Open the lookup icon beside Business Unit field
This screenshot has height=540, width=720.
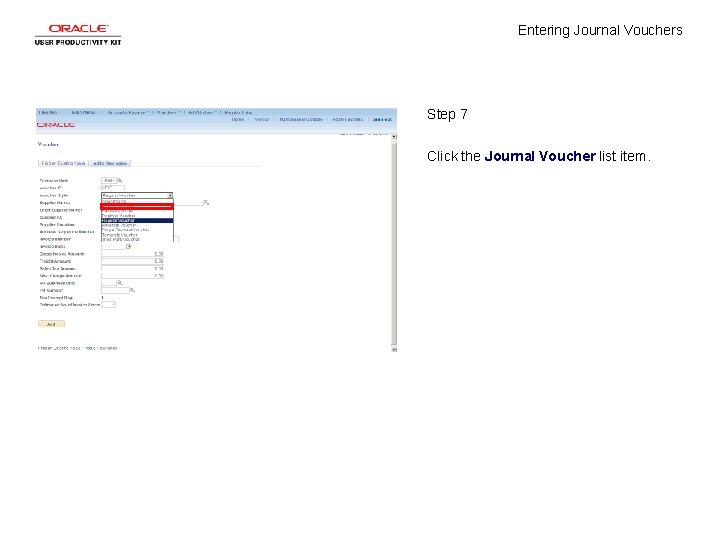click(120, 180)
